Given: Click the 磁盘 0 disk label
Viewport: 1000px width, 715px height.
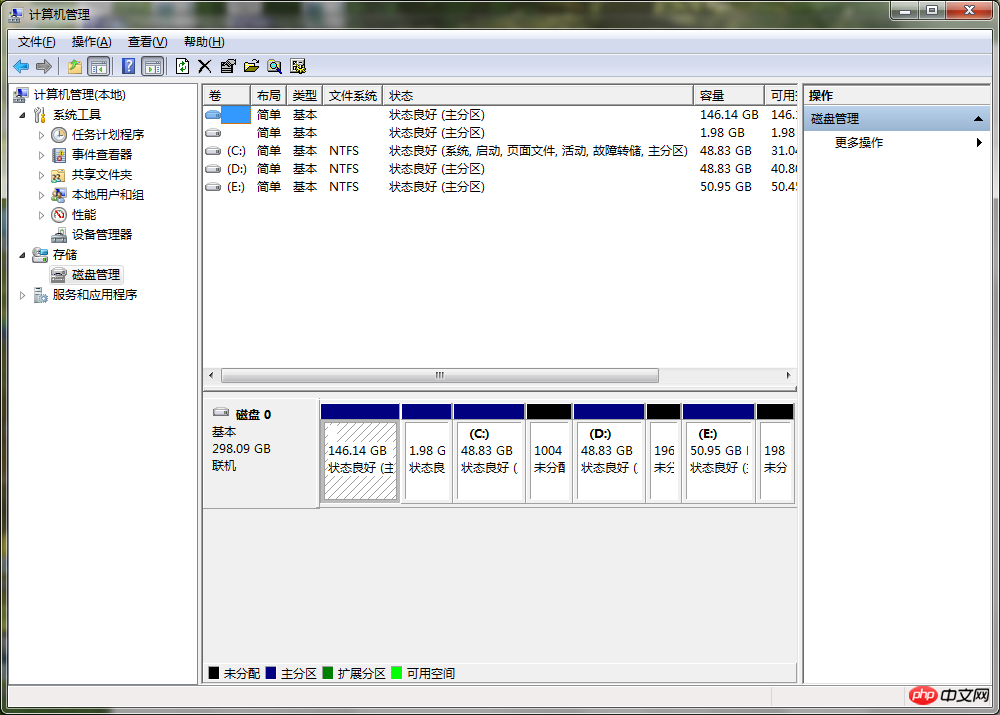Looking at the screenshot, I should click(x=253, y=415).
